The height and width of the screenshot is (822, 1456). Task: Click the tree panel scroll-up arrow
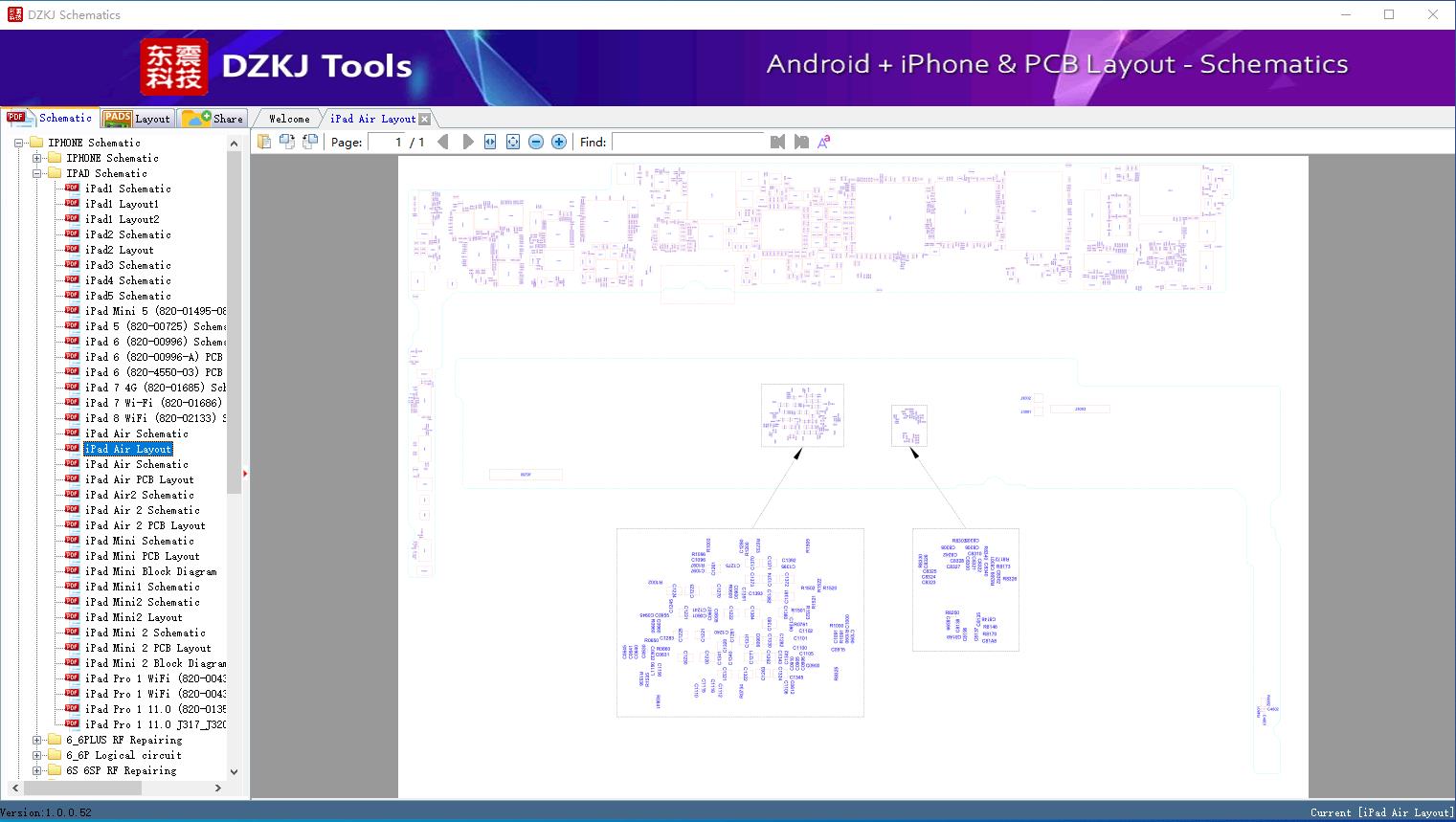tap(235, 144)
